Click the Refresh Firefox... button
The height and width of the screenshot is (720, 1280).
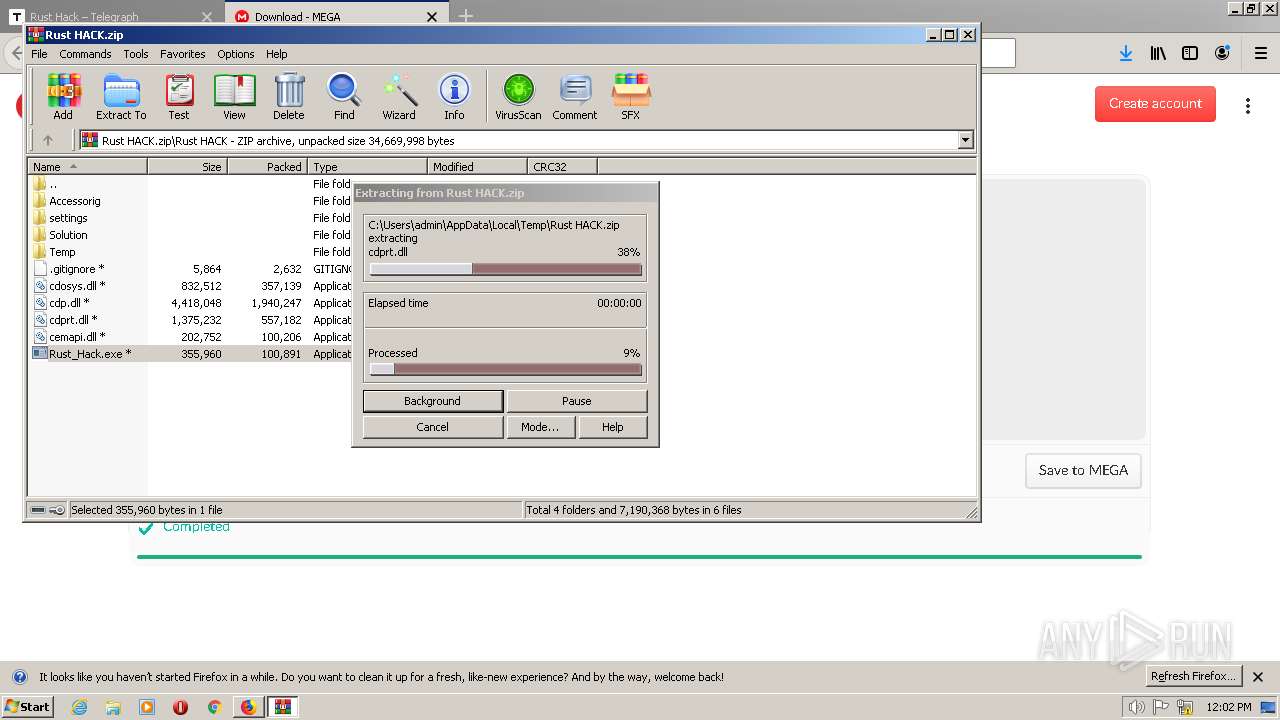[x=1193, y=677]
